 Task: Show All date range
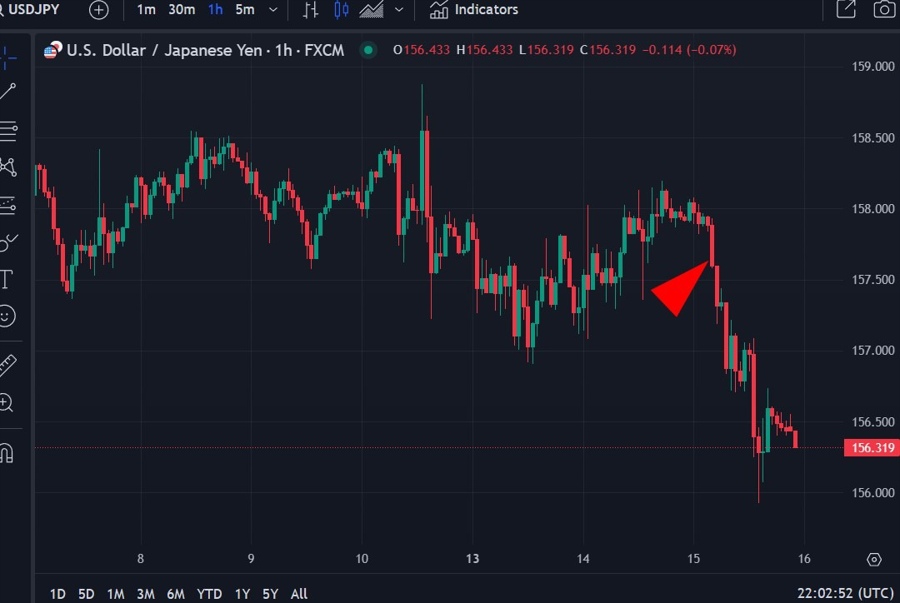pos(298,594)
